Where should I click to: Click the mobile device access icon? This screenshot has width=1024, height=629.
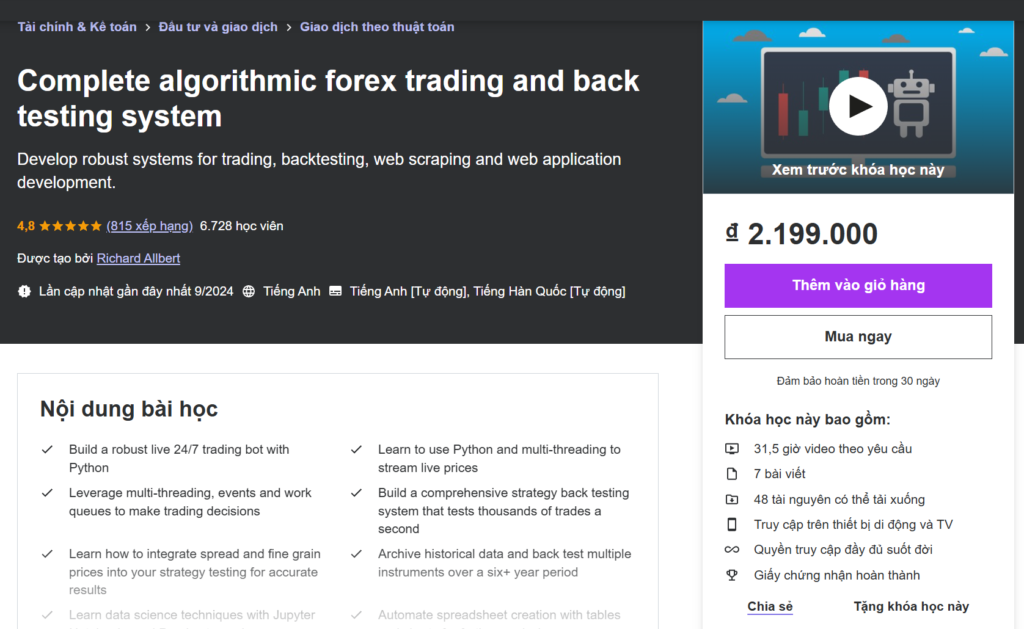(732, 525)
